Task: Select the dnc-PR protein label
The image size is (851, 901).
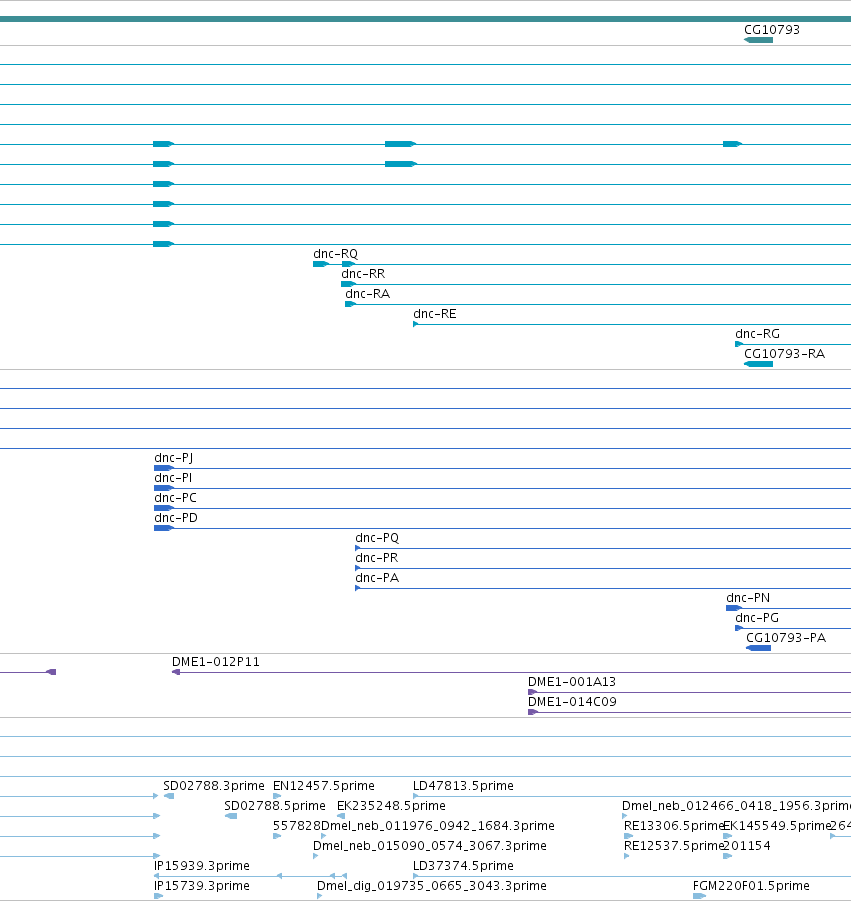Action: pos(376,558)
